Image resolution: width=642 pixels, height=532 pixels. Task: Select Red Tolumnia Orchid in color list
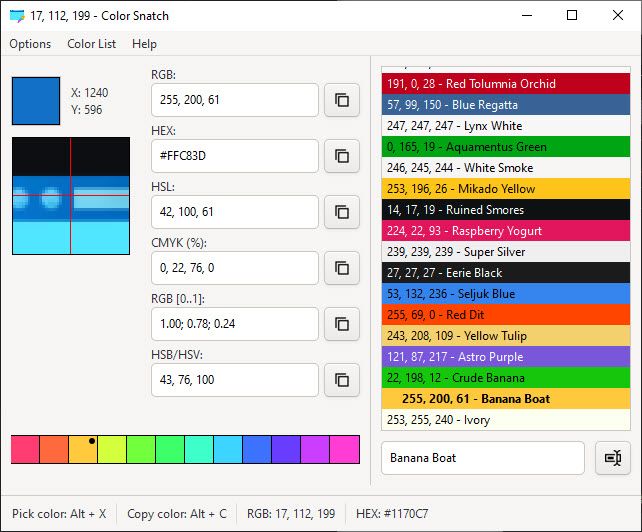pos(506,84)
